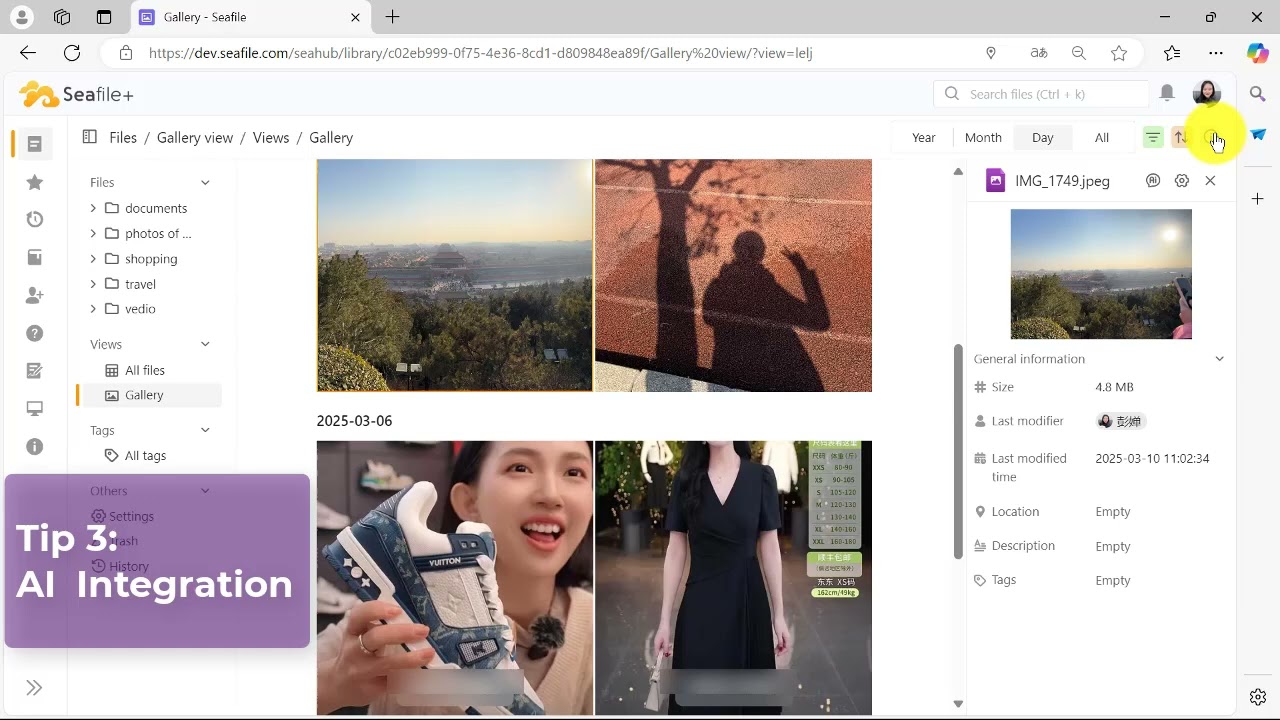The height and width of the screenshot is (720, 1280).
Task: Open All files view
Action: point(145,370)
